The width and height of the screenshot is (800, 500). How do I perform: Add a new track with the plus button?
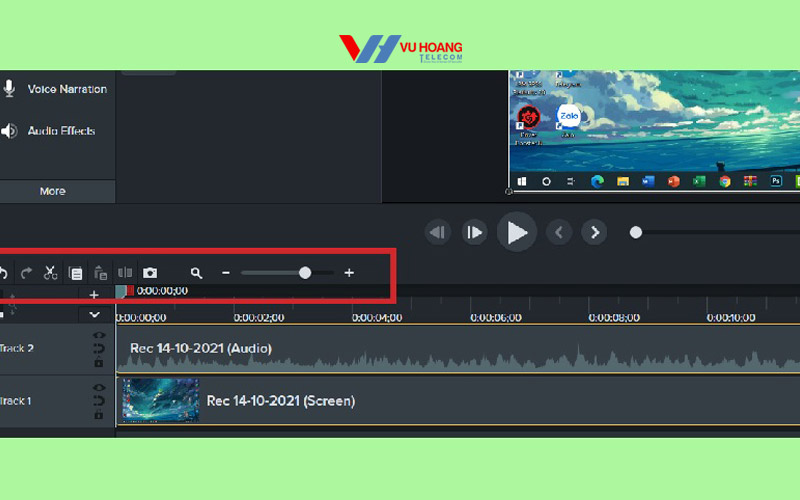tap(94, 295)
